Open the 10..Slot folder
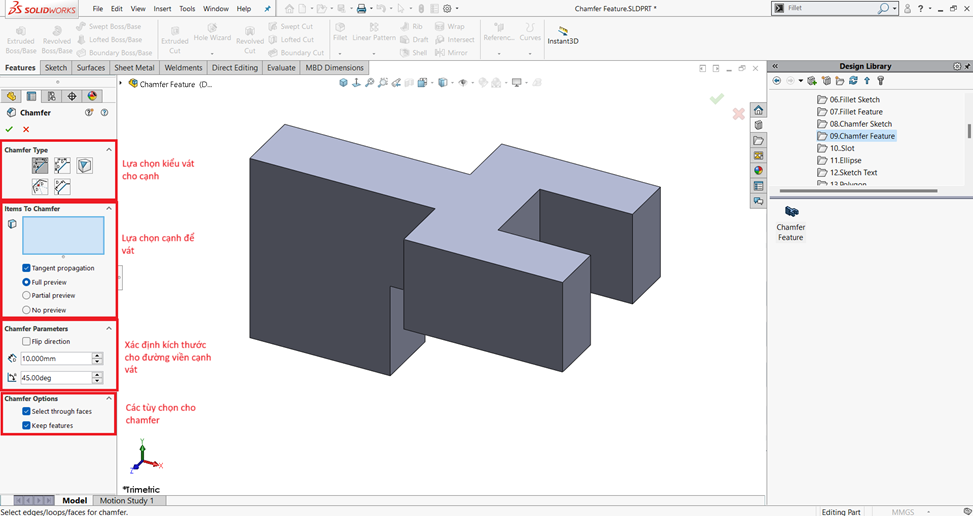This screenshot has width=973, height=516. point(836,148)
